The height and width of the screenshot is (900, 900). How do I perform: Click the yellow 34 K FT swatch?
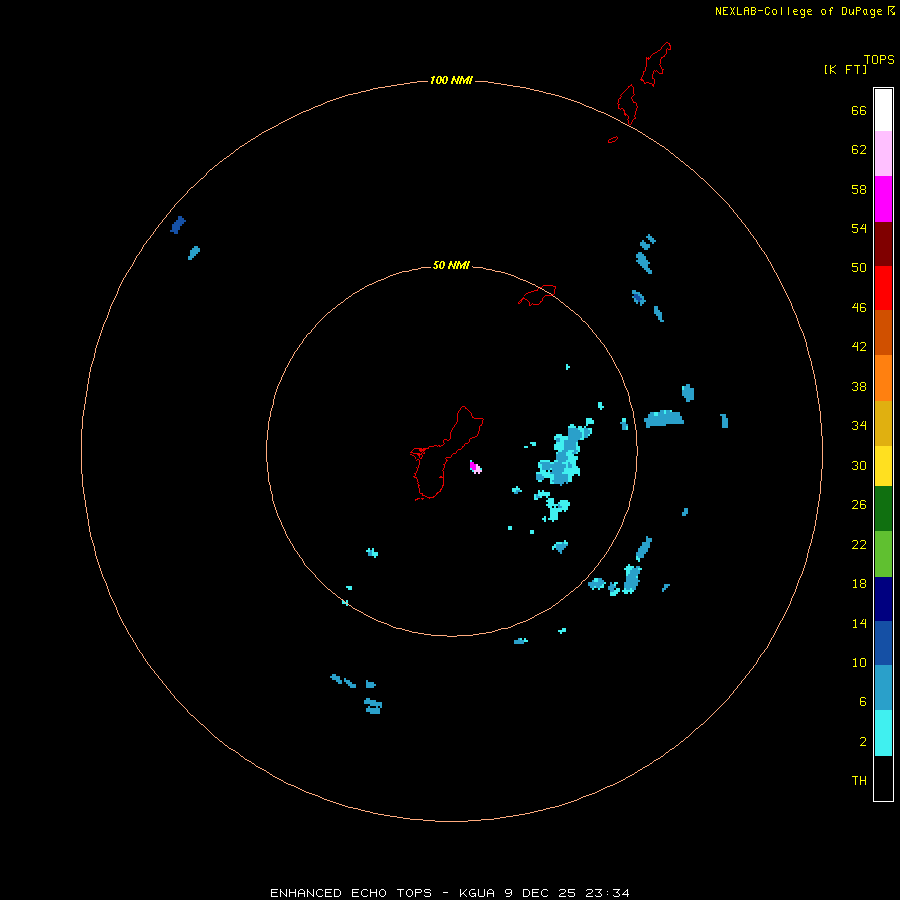(x=883, y=466)
